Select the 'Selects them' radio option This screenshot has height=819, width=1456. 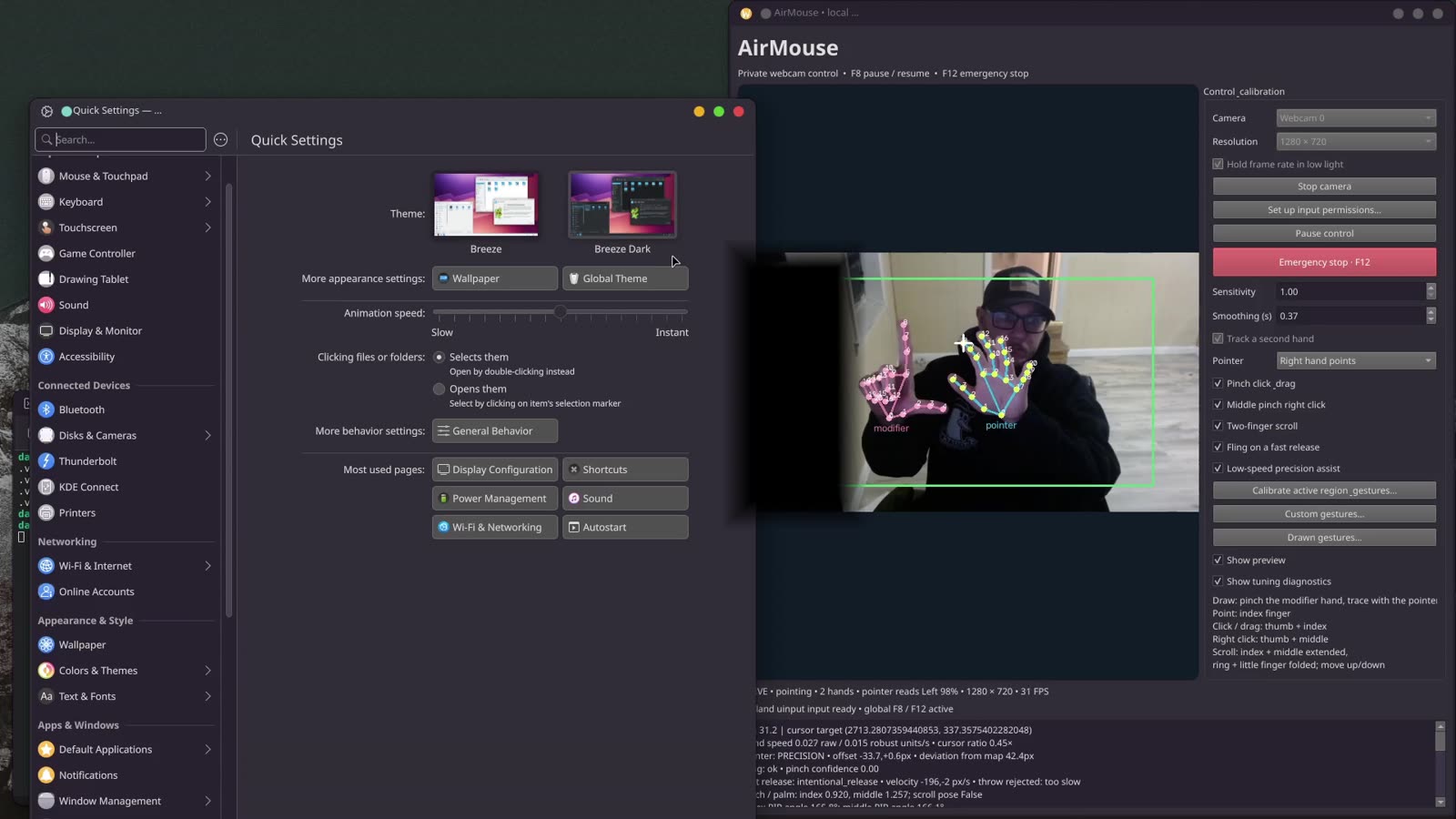click(x=439, y=357)
